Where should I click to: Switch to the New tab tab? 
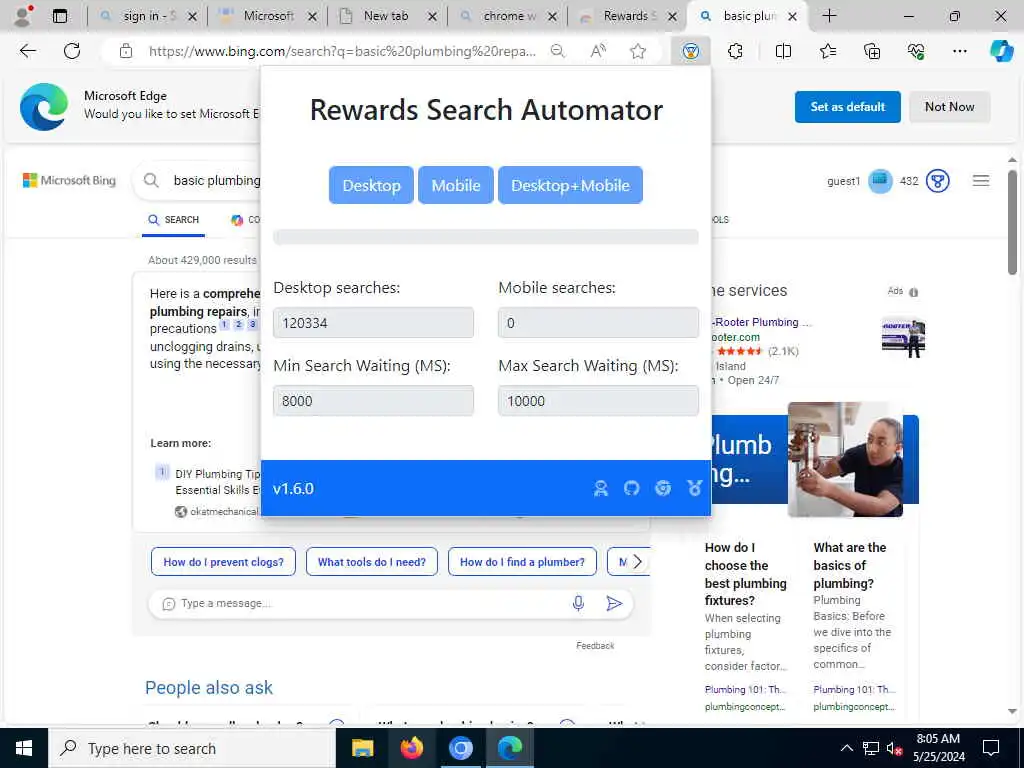387,16
